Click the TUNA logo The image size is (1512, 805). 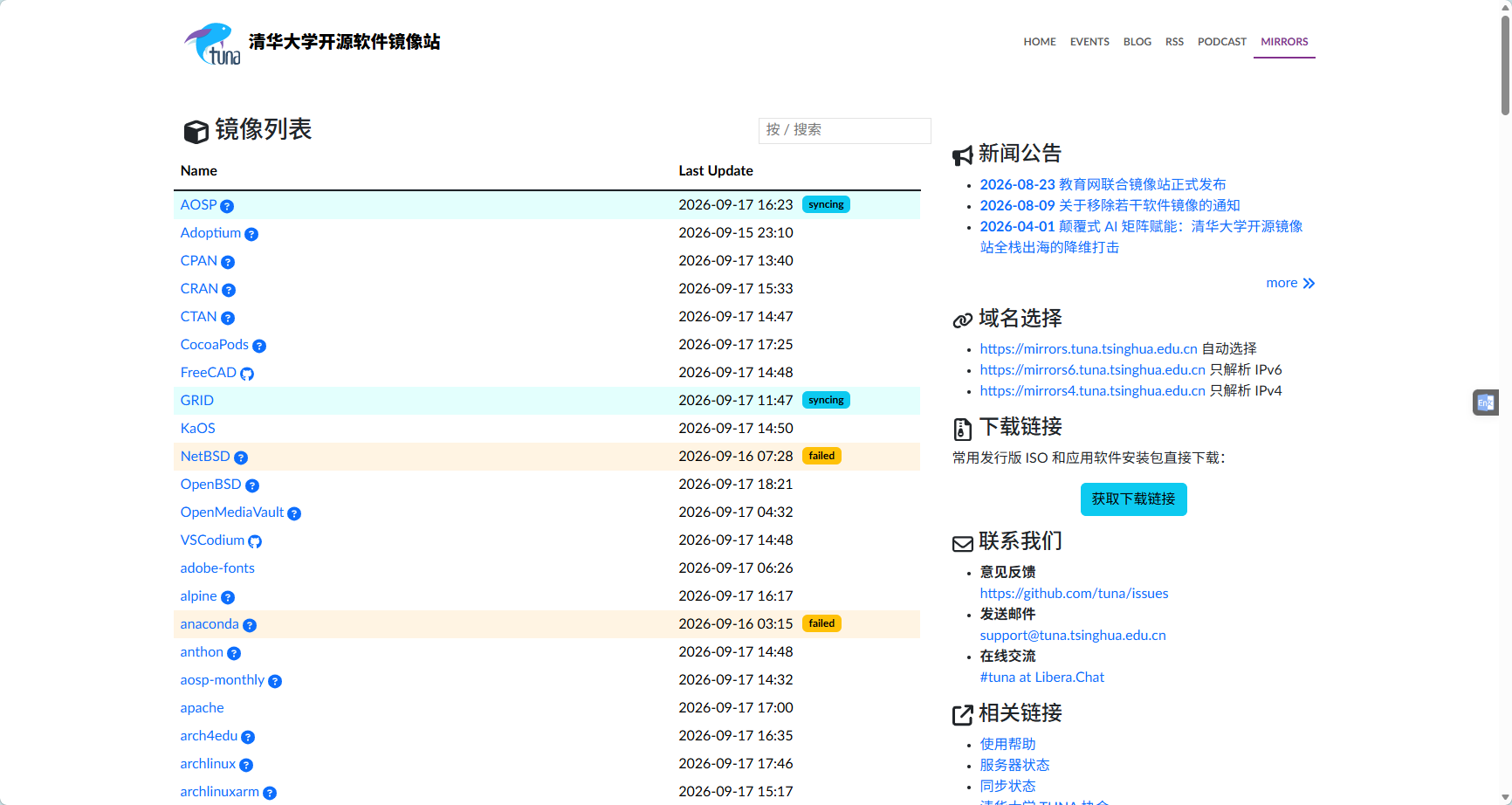pyautogui.click(x=212, y=44)
